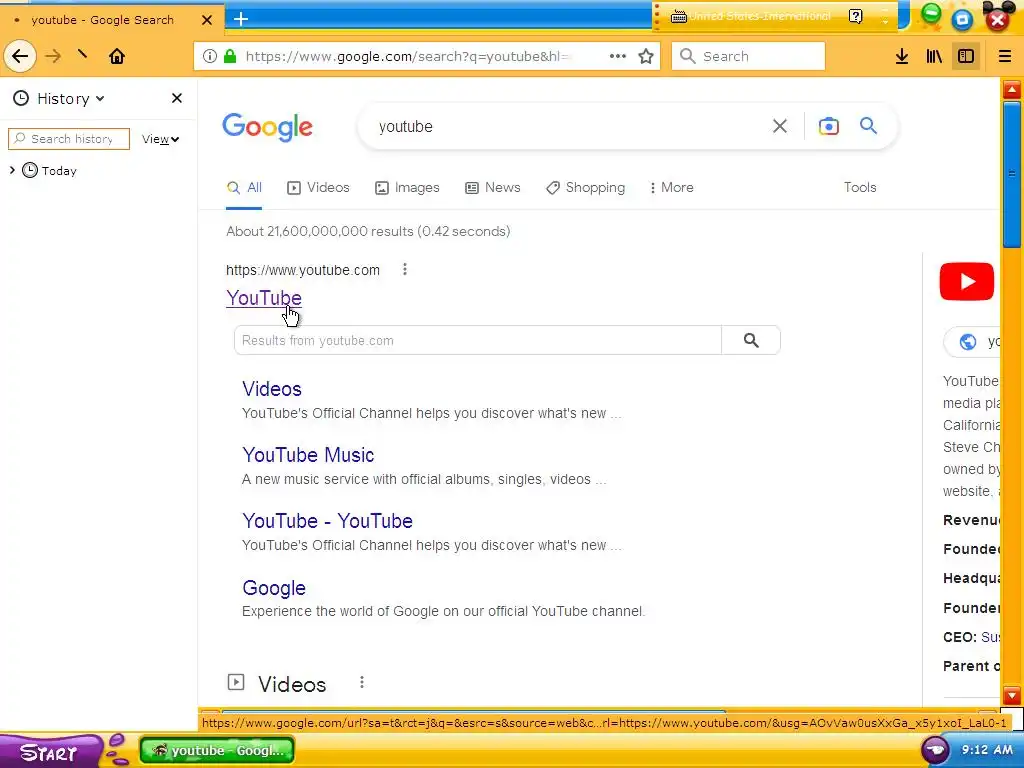Open the YouTube result title link

pos(264,298)
